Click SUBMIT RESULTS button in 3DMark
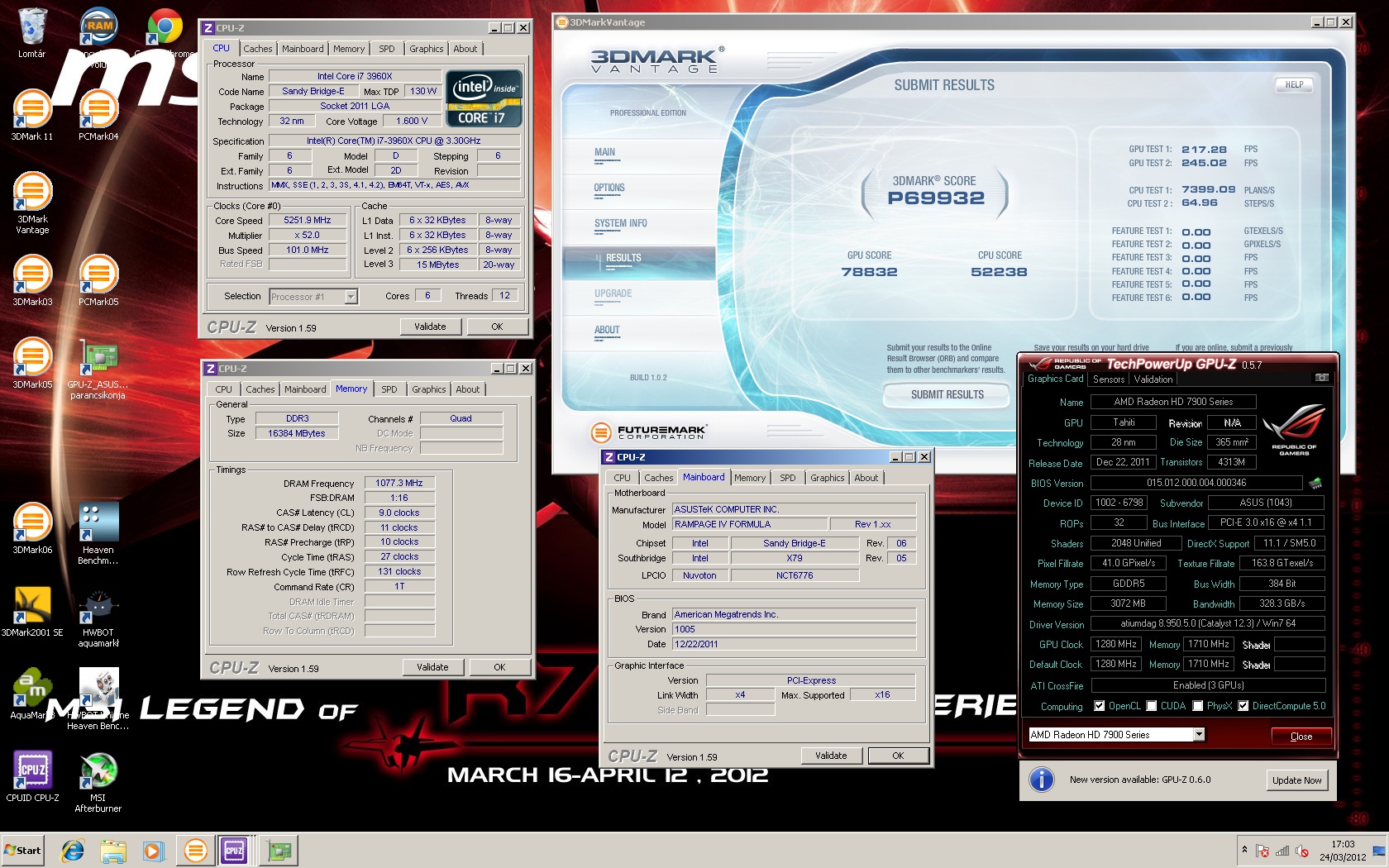The width and height of the screenshot is (1389, 868). tap(947, 395)
